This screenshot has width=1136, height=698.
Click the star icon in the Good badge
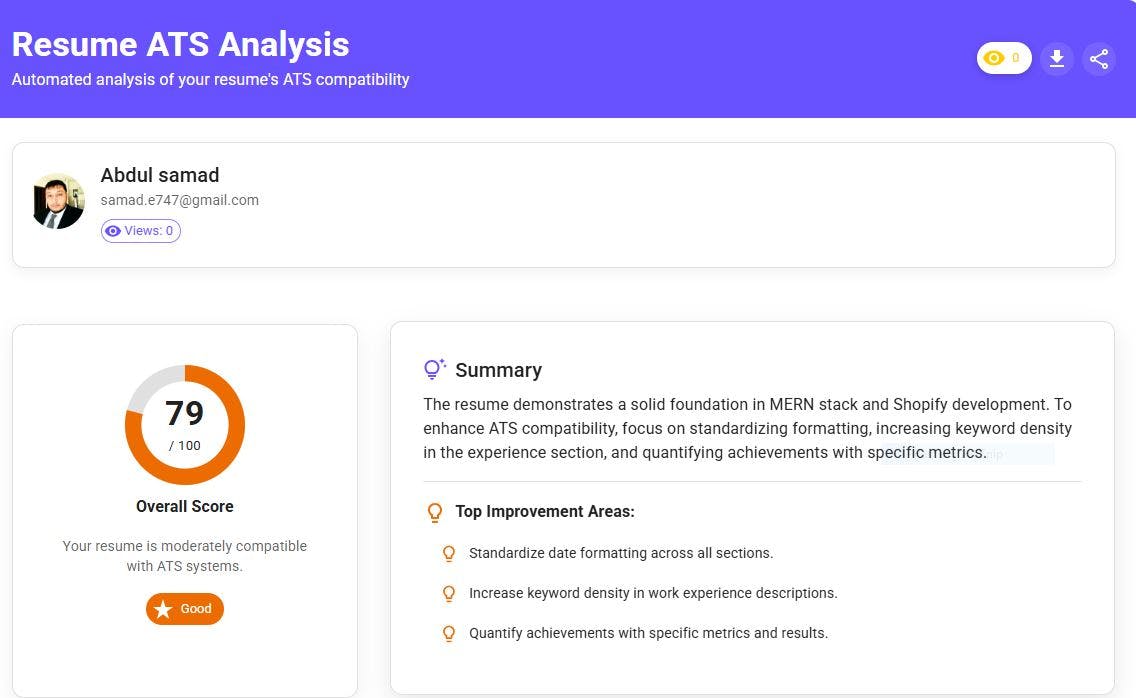163,609
